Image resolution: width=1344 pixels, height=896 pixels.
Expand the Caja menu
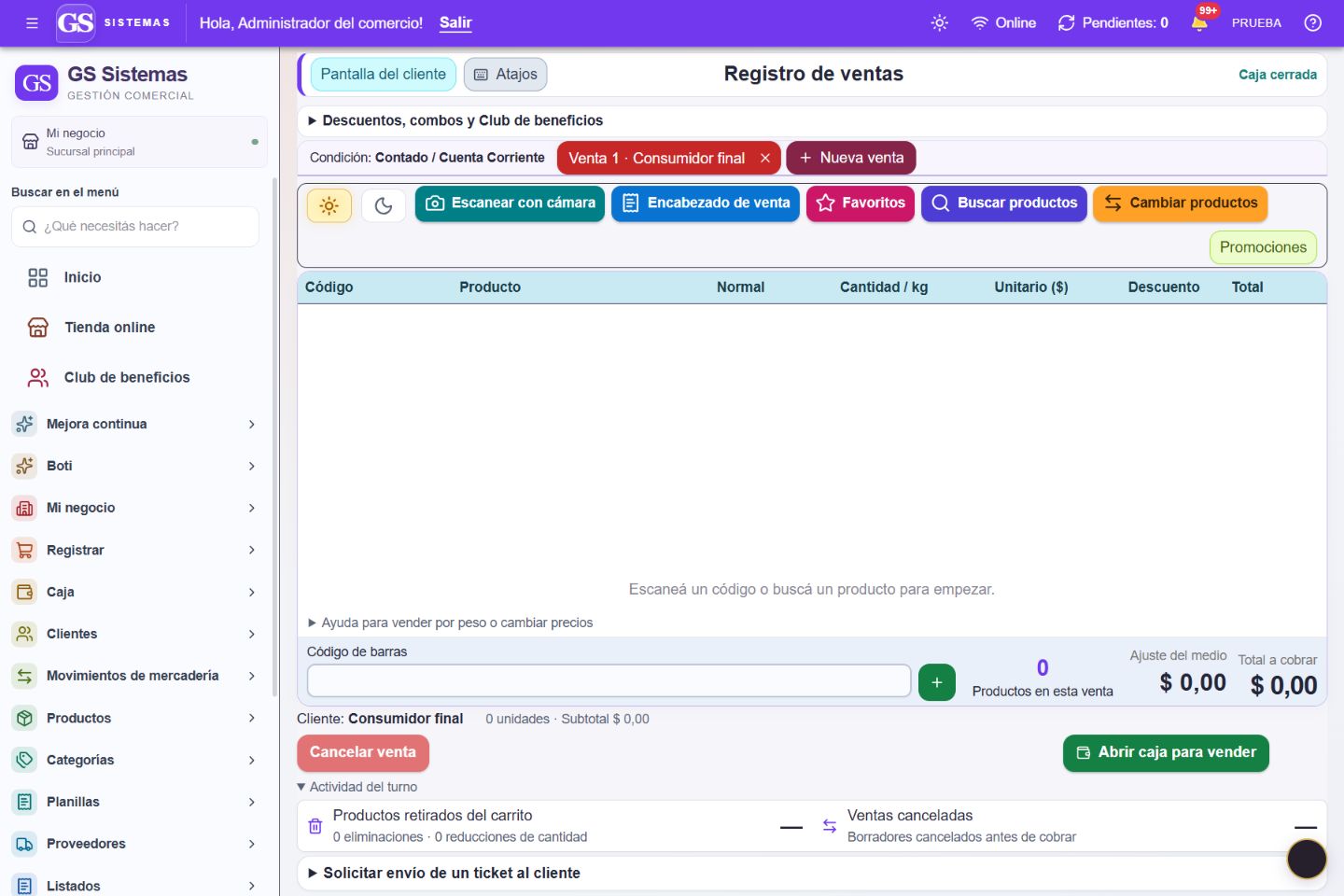tap(137, 592)
